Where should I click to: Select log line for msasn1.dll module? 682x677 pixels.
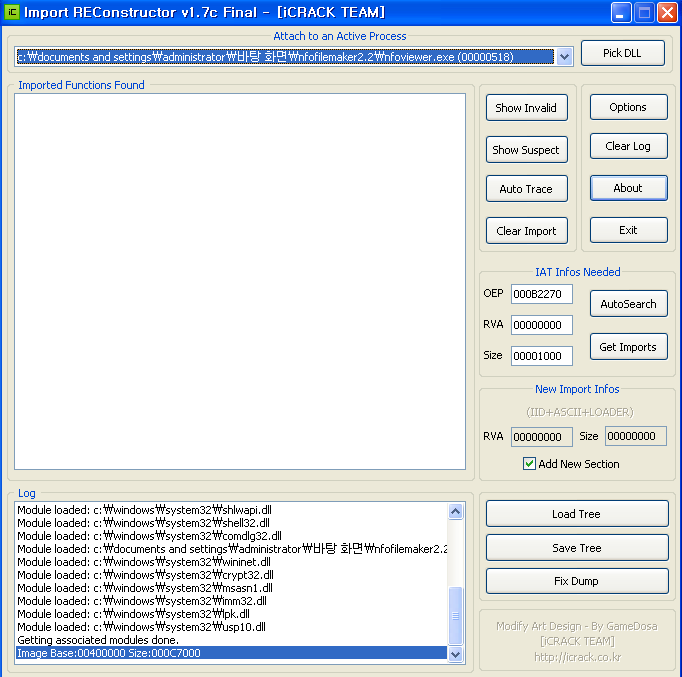pos(231,588)
